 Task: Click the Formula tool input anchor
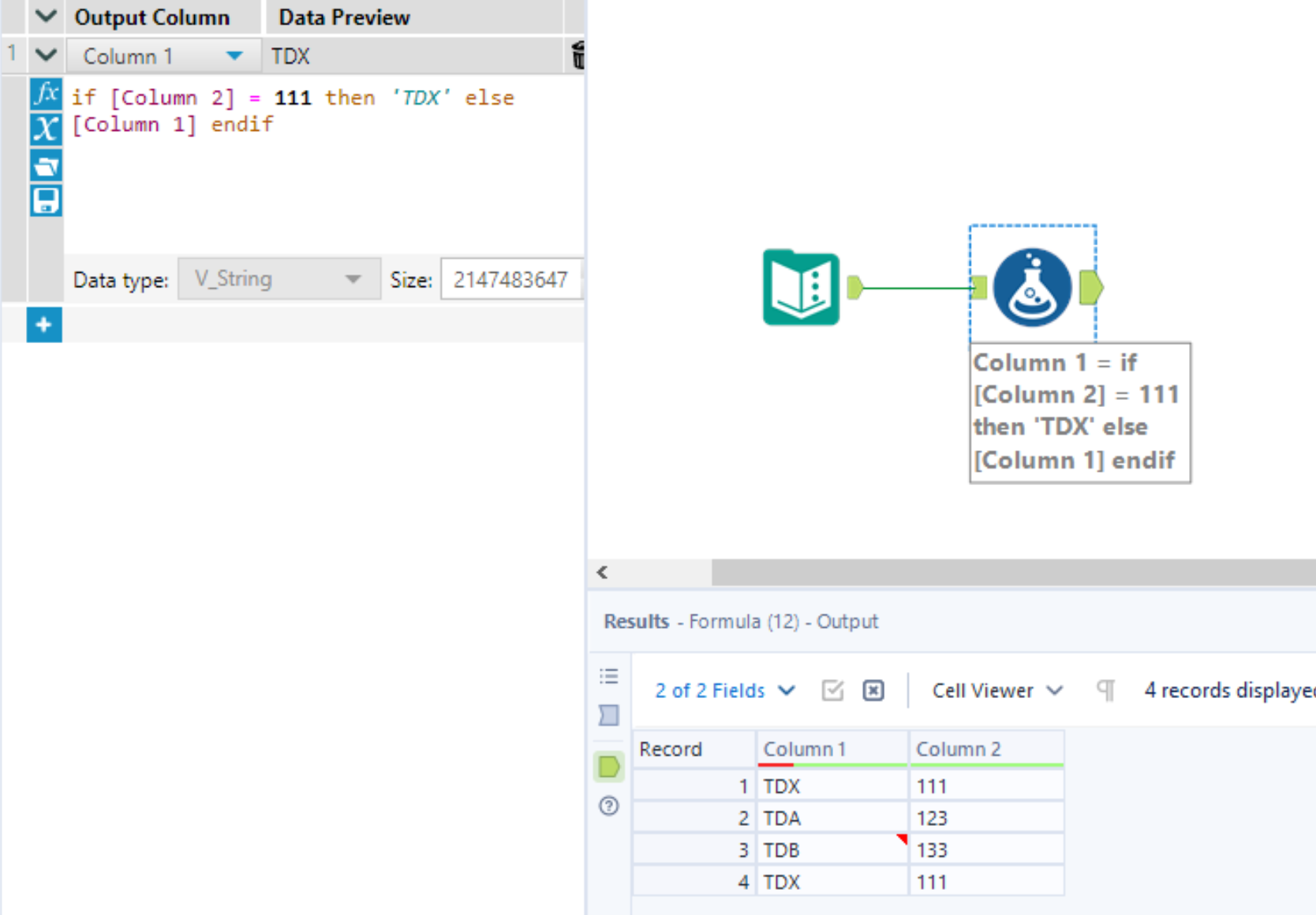point(979,288)
